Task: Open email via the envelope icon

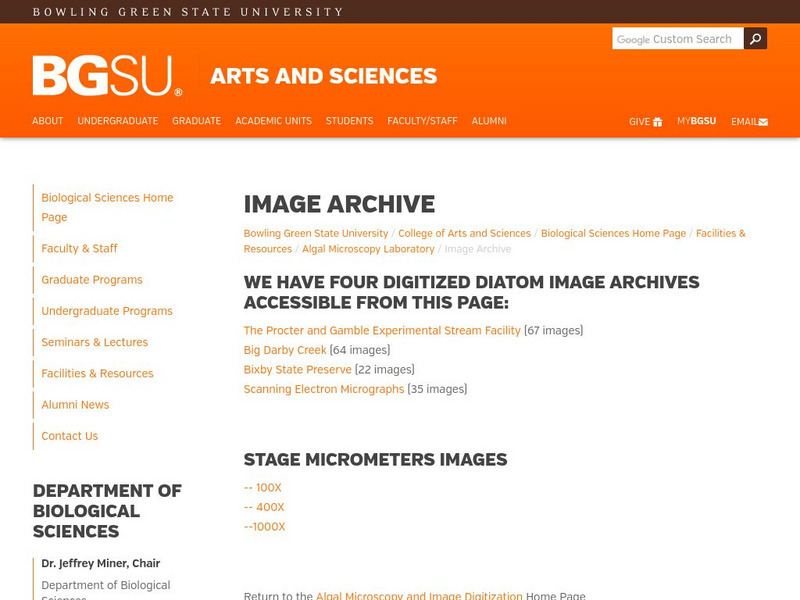Action: point(763,120)
